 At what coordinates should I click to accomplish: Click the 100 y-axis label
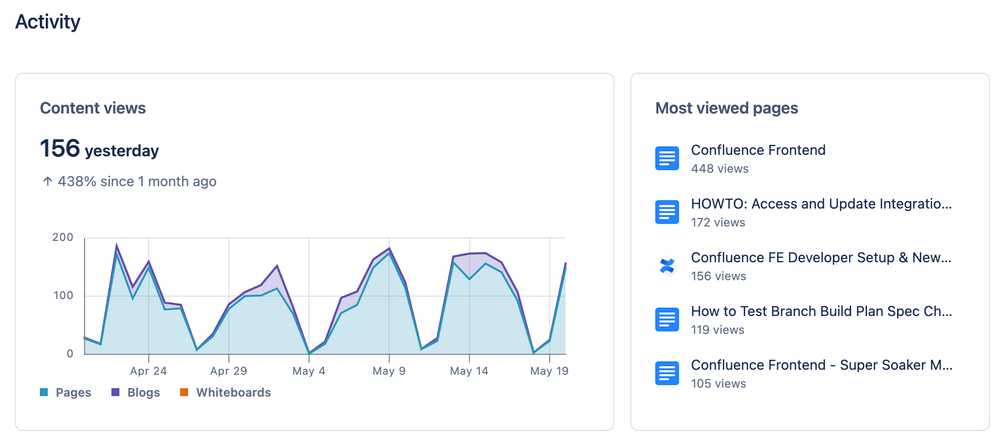pos(66,296)
